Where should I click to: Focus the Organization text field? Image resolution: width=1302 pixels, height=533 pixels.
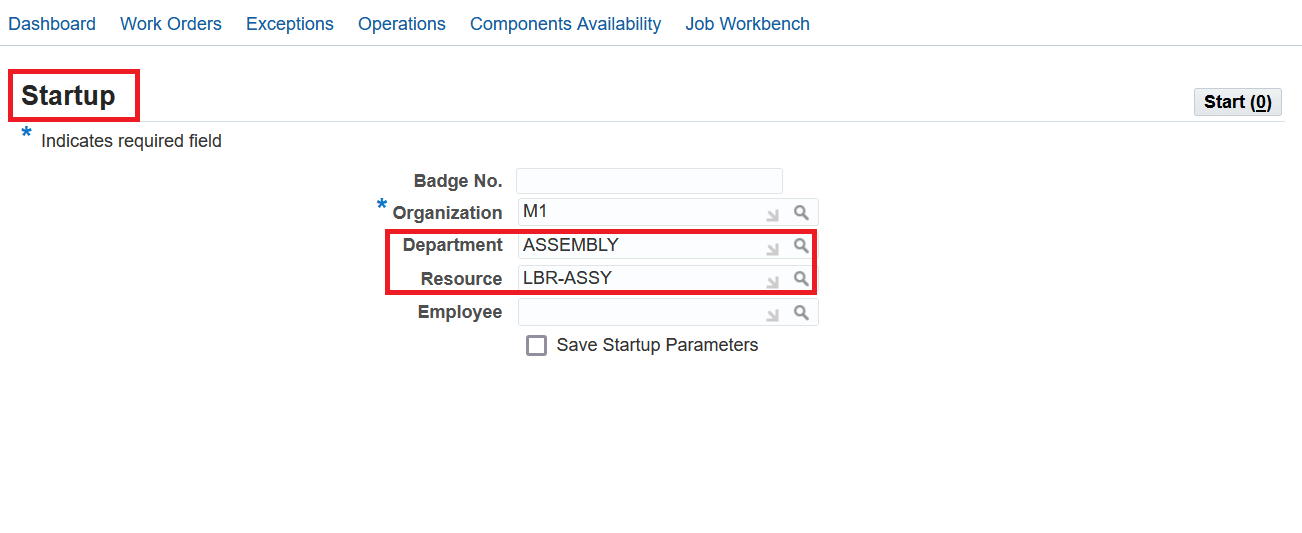pyautogui.click(x=640, y=212)
